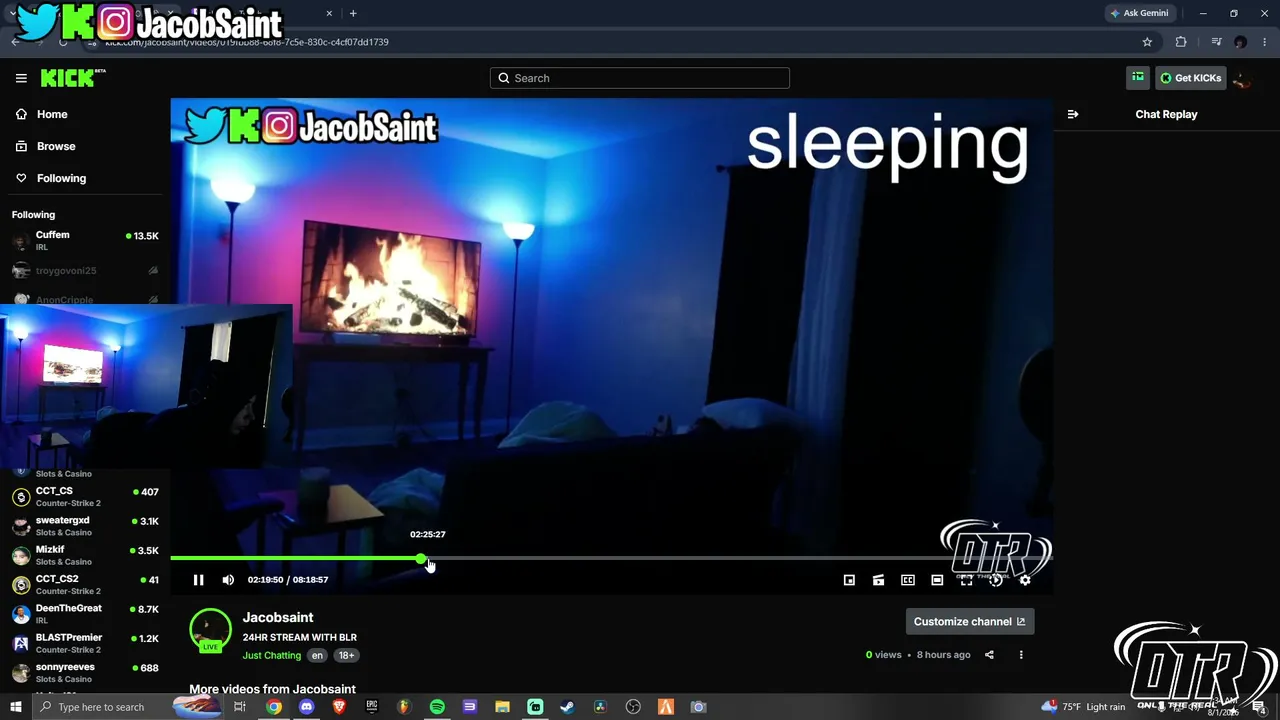
Task: Open CCT_CS channel in sidebar
Action: tap(85, 497)
